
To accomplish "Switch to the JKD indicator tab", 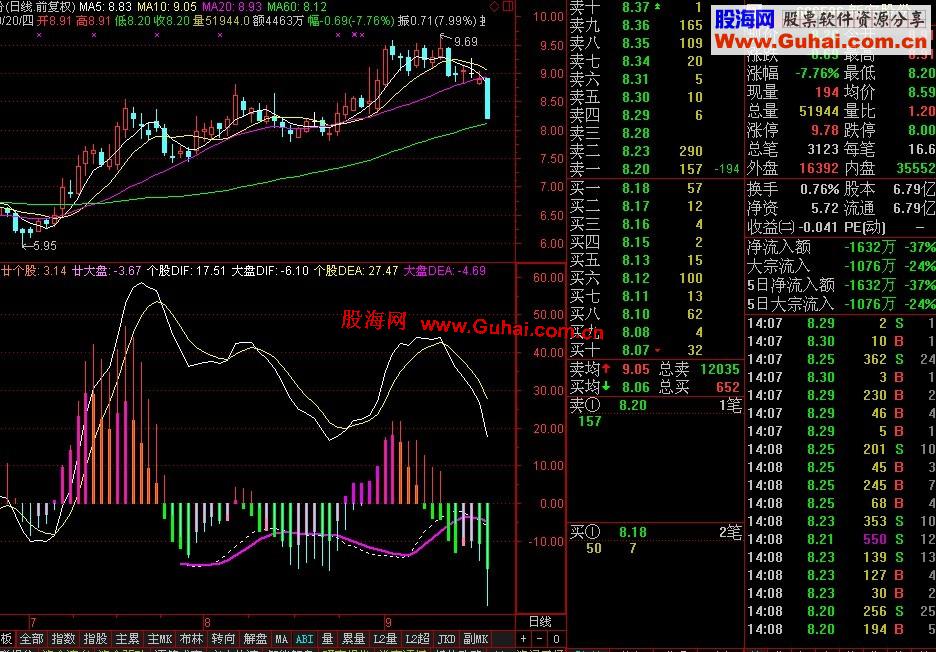I will tap(446, 639).
